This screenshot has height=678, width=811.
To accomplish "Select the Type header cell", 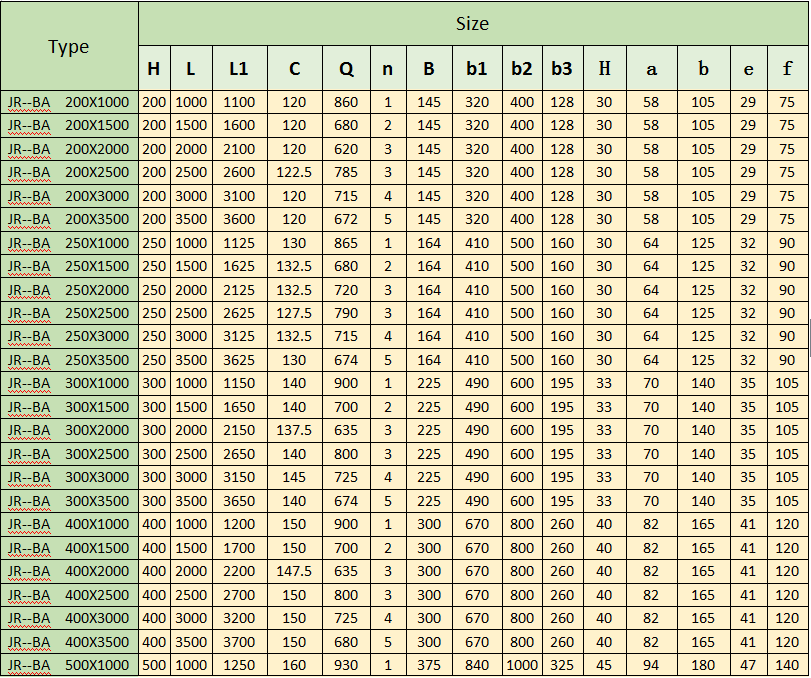I will pyautogui.click(x=69, y=46).
